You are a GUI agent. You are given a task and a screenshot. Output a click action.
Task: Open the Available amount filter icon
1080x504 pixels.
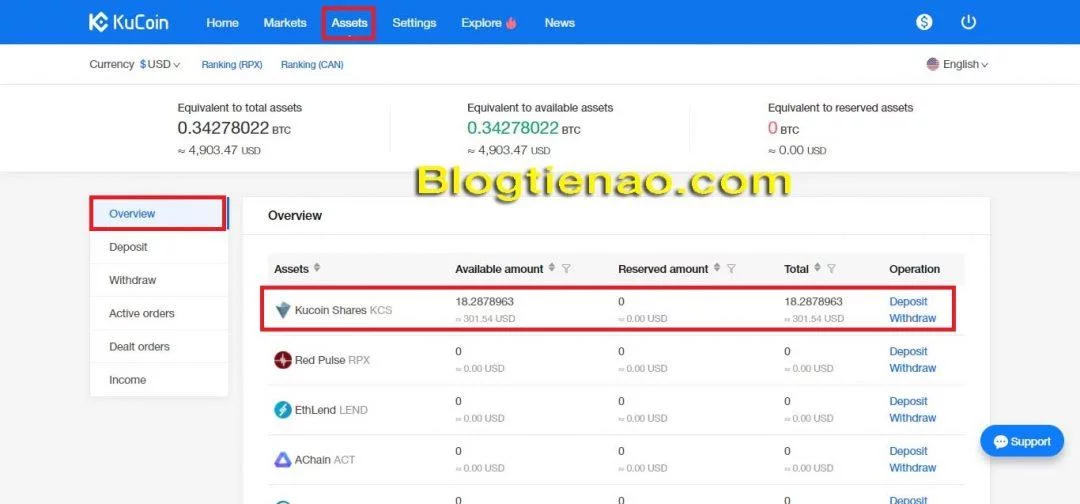[566, 269]
